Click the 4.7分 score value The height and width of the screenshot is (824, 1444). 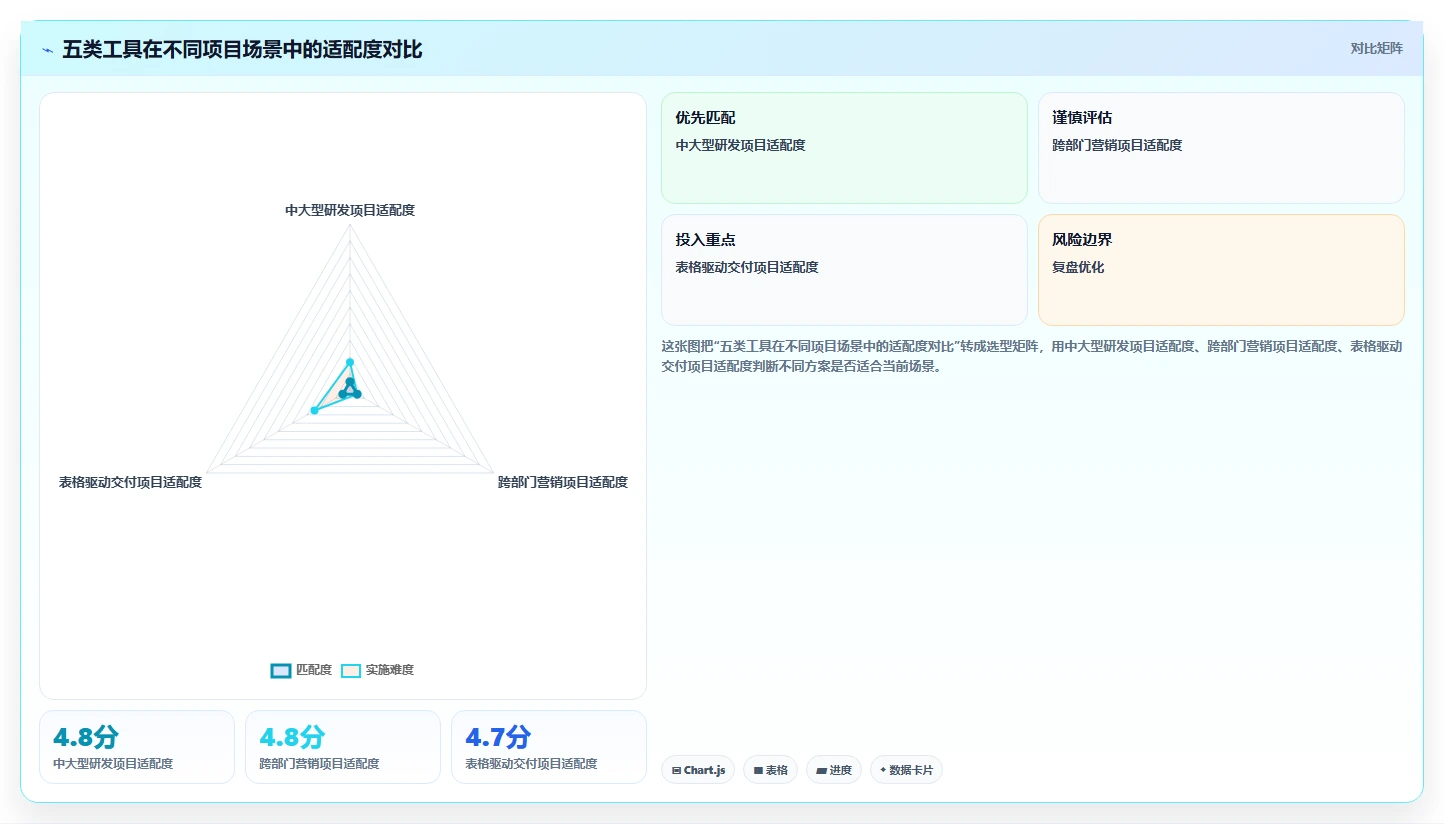click(x=498, y=738)
